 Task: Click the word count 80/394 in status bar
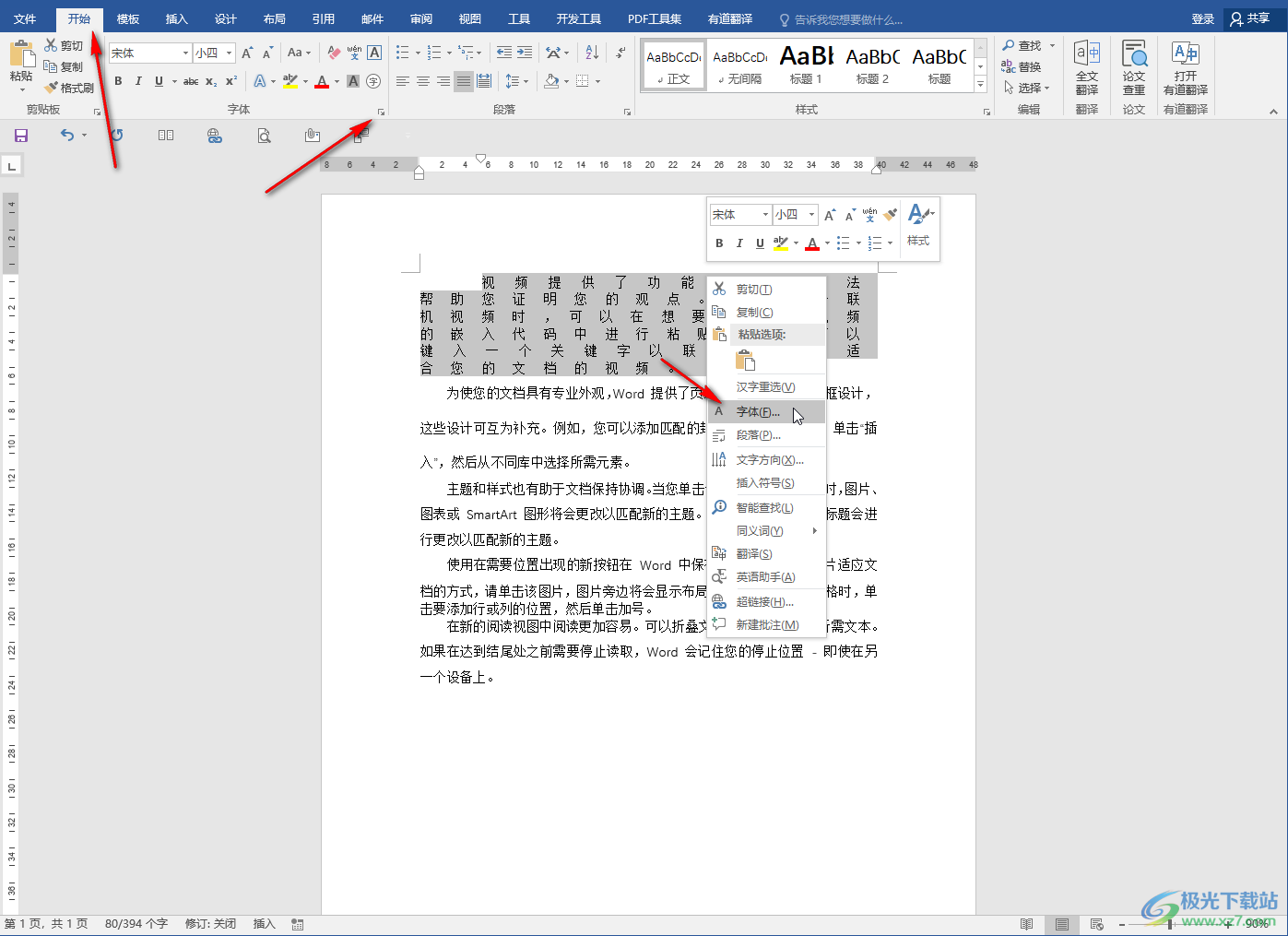click(136, 924)
